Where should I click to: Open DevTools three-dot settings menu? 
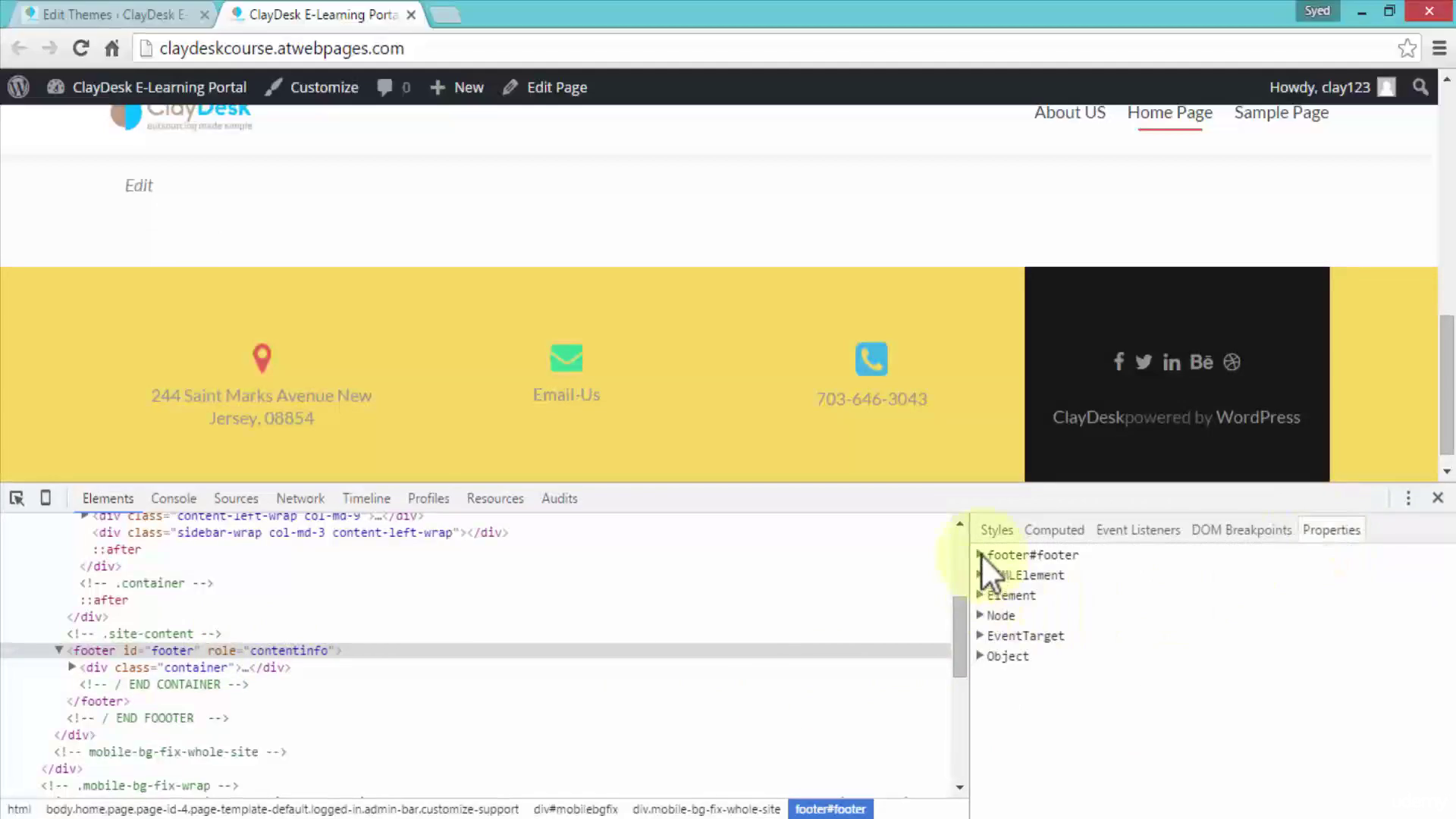coord(1408,498)
